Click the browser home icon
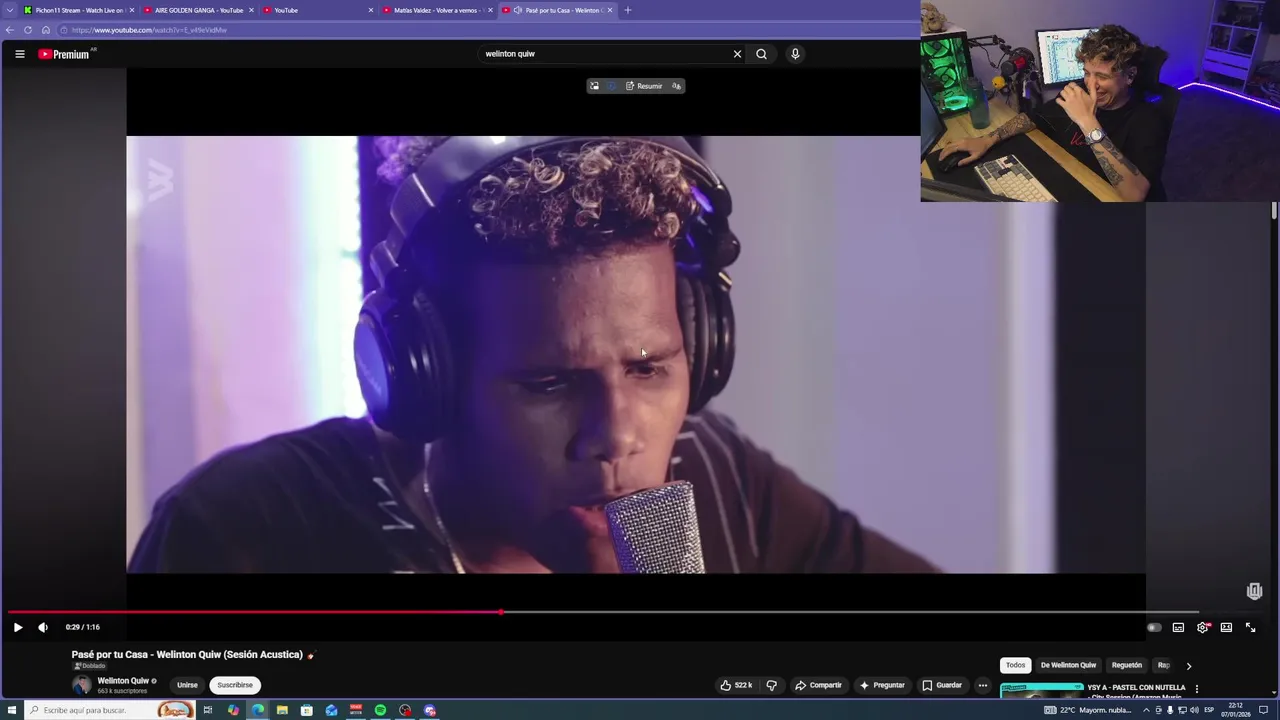This screenshot has height=720, width=1280. (x=46, y=30)
